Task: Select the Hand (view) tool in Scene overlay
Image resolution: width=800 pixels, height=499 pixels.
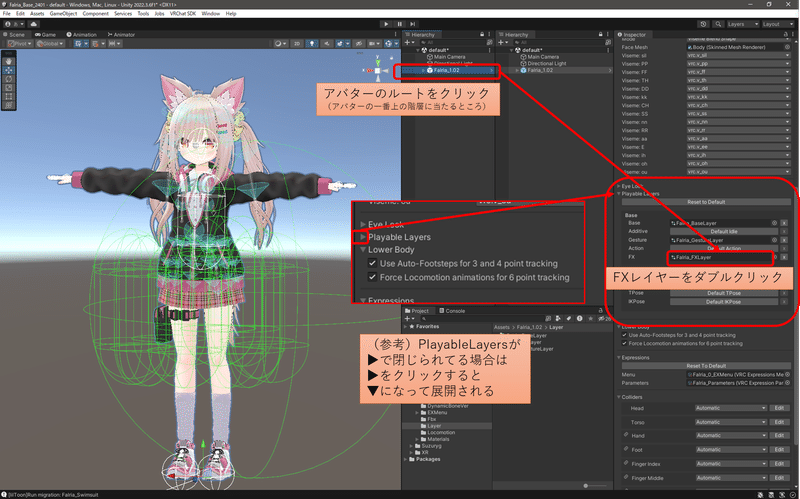Action: [9, 61]
